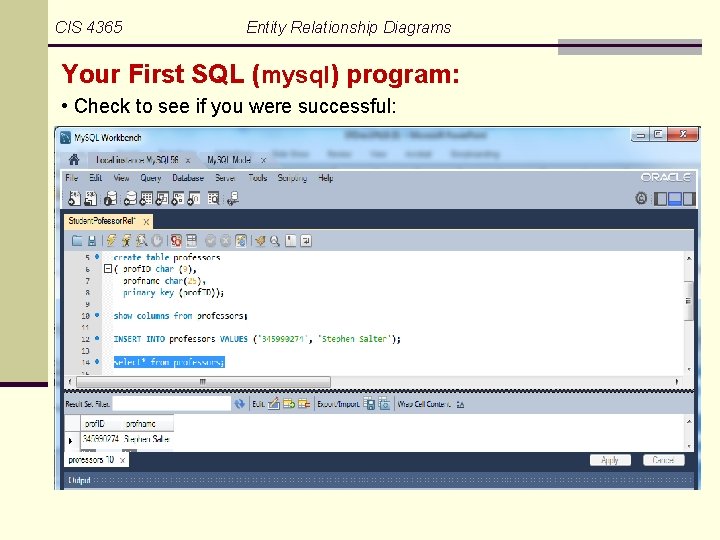Toggle the left sidebar panel icon

[x=660, y=199]
